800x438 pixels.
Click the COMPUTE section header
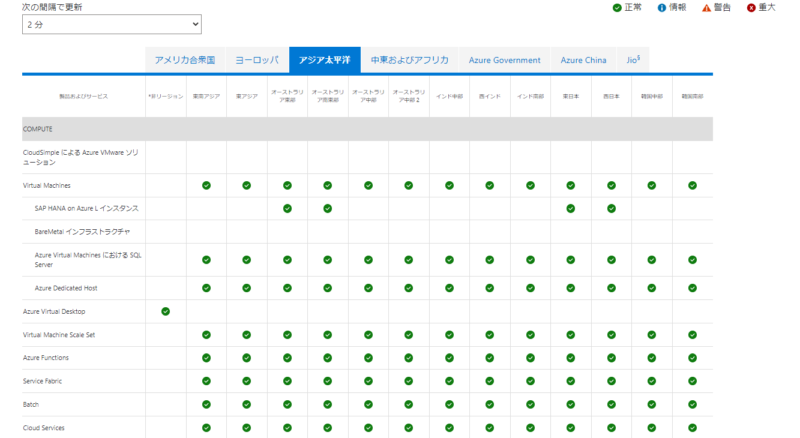point(367,129)
